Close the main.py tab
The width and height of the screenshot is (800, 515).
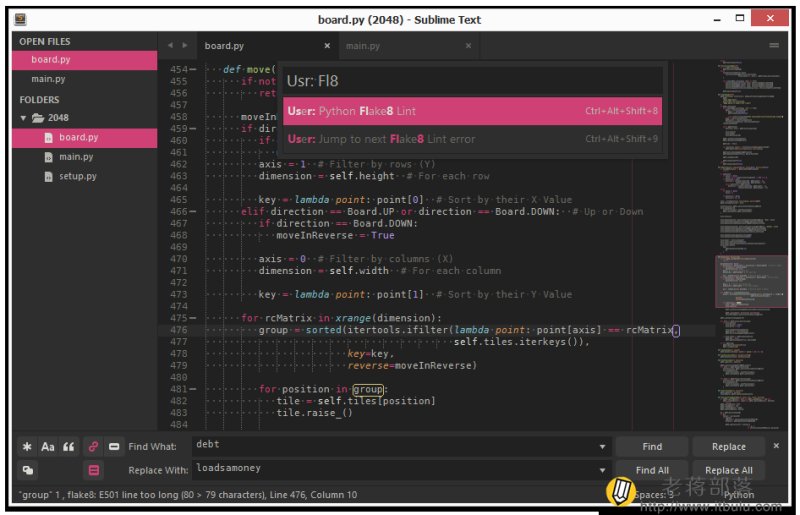468,46
